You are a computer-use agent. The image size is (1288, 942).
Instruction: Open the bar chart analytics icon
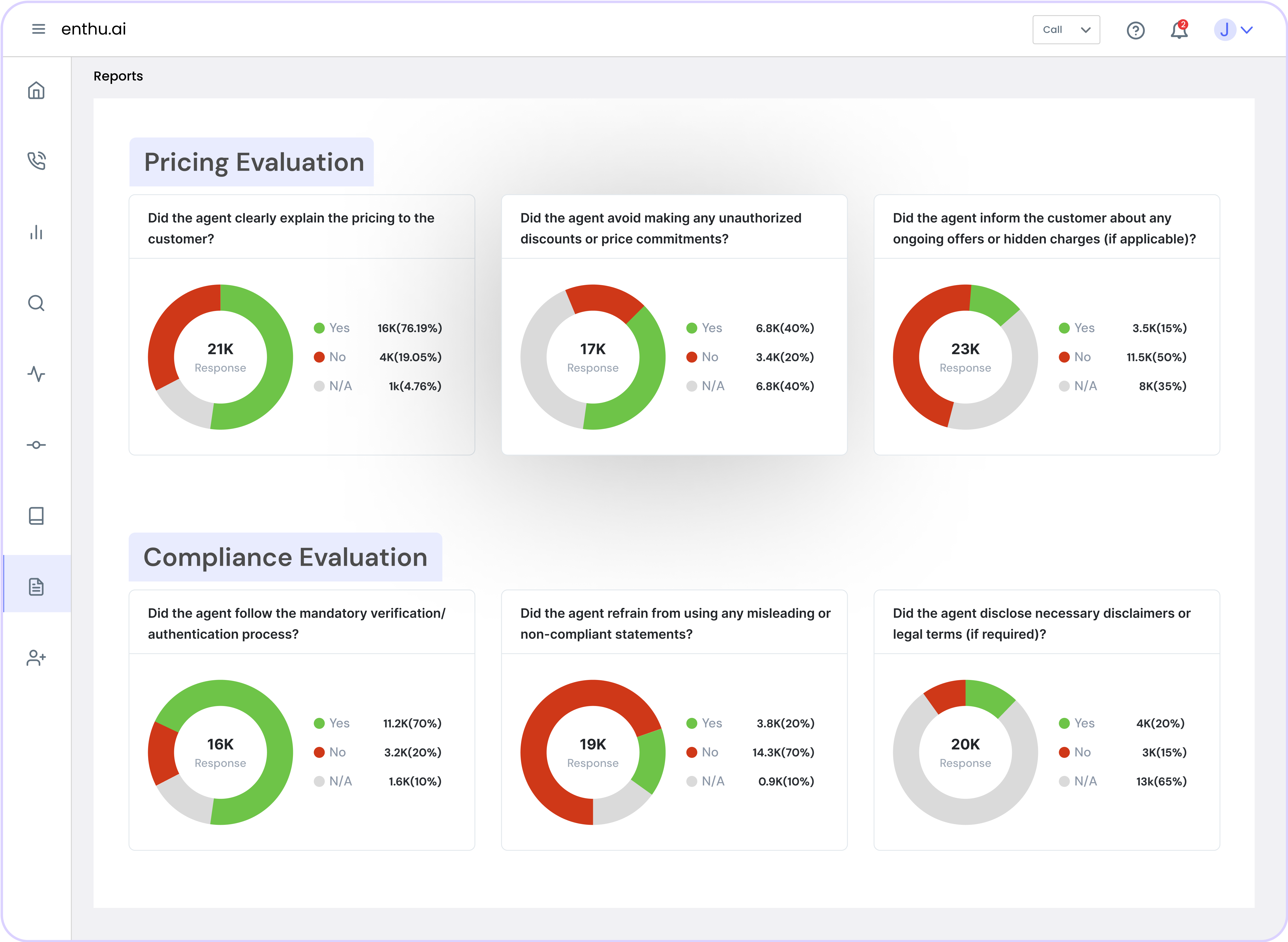36,232
